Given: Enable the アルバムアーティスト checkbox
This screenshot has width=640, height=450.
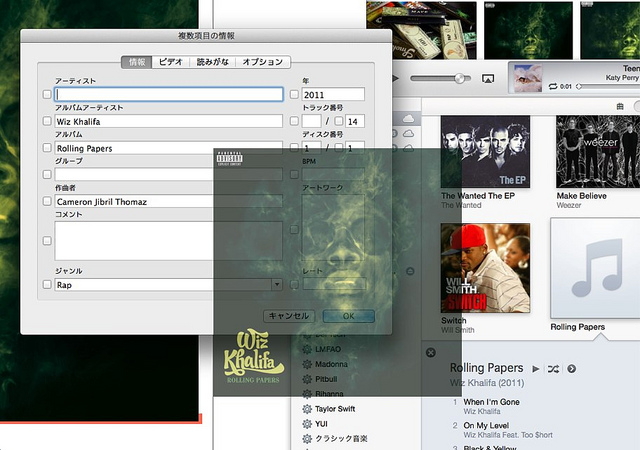Looking at the screenshot, I should [x=47, y=121].
